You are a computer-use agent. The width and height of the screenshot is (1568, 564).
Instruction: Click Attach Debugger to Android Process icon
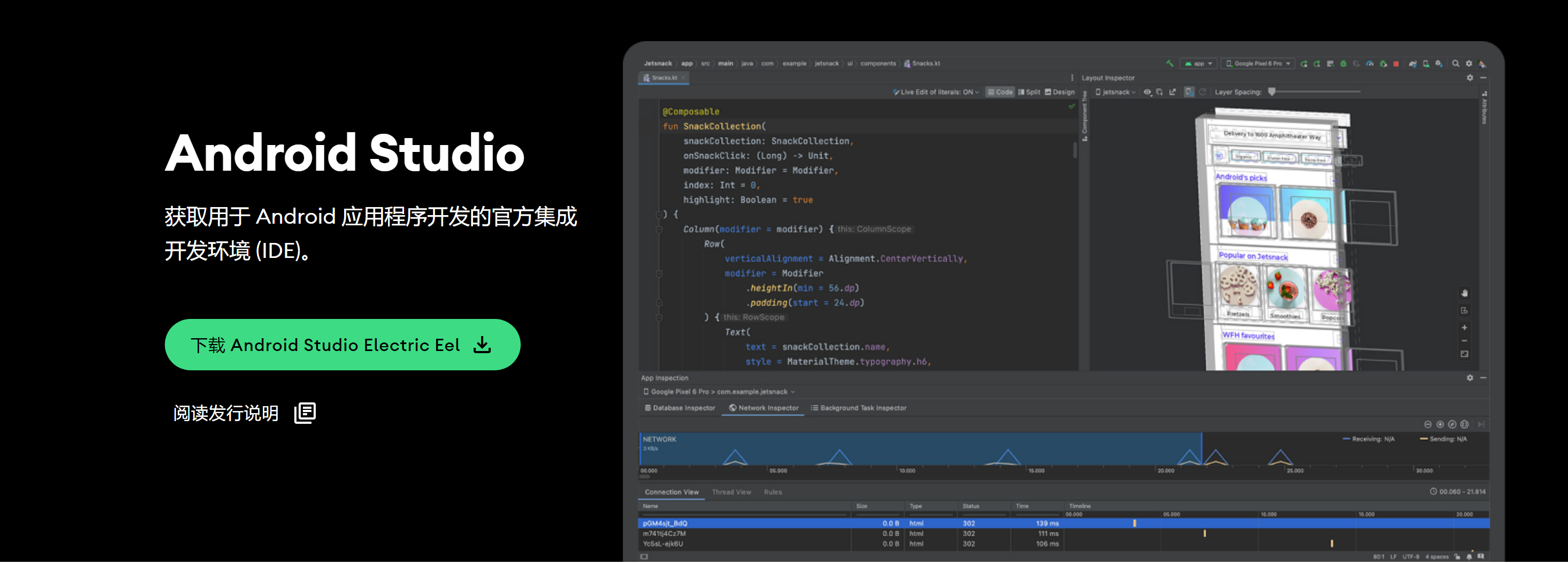coord(1383,64)
